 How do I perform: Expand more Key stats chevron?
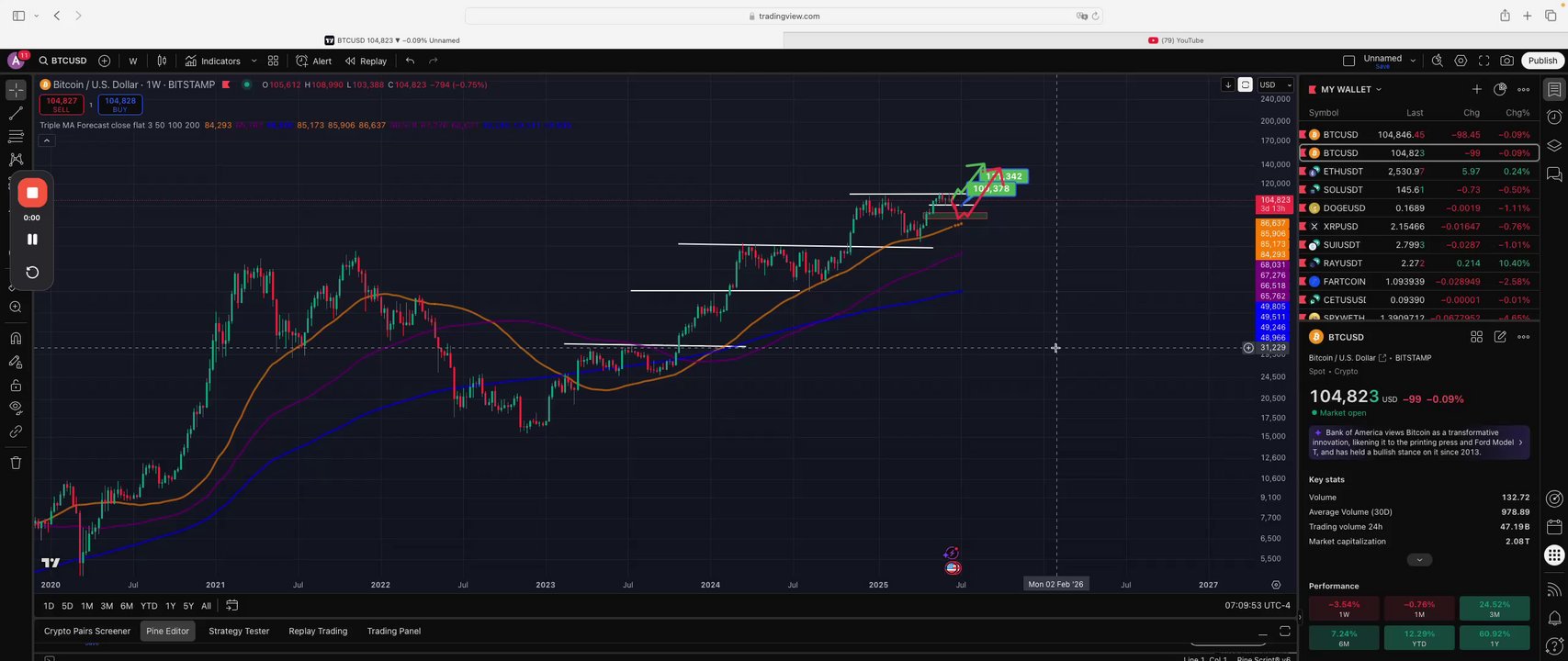[1419, 560]
